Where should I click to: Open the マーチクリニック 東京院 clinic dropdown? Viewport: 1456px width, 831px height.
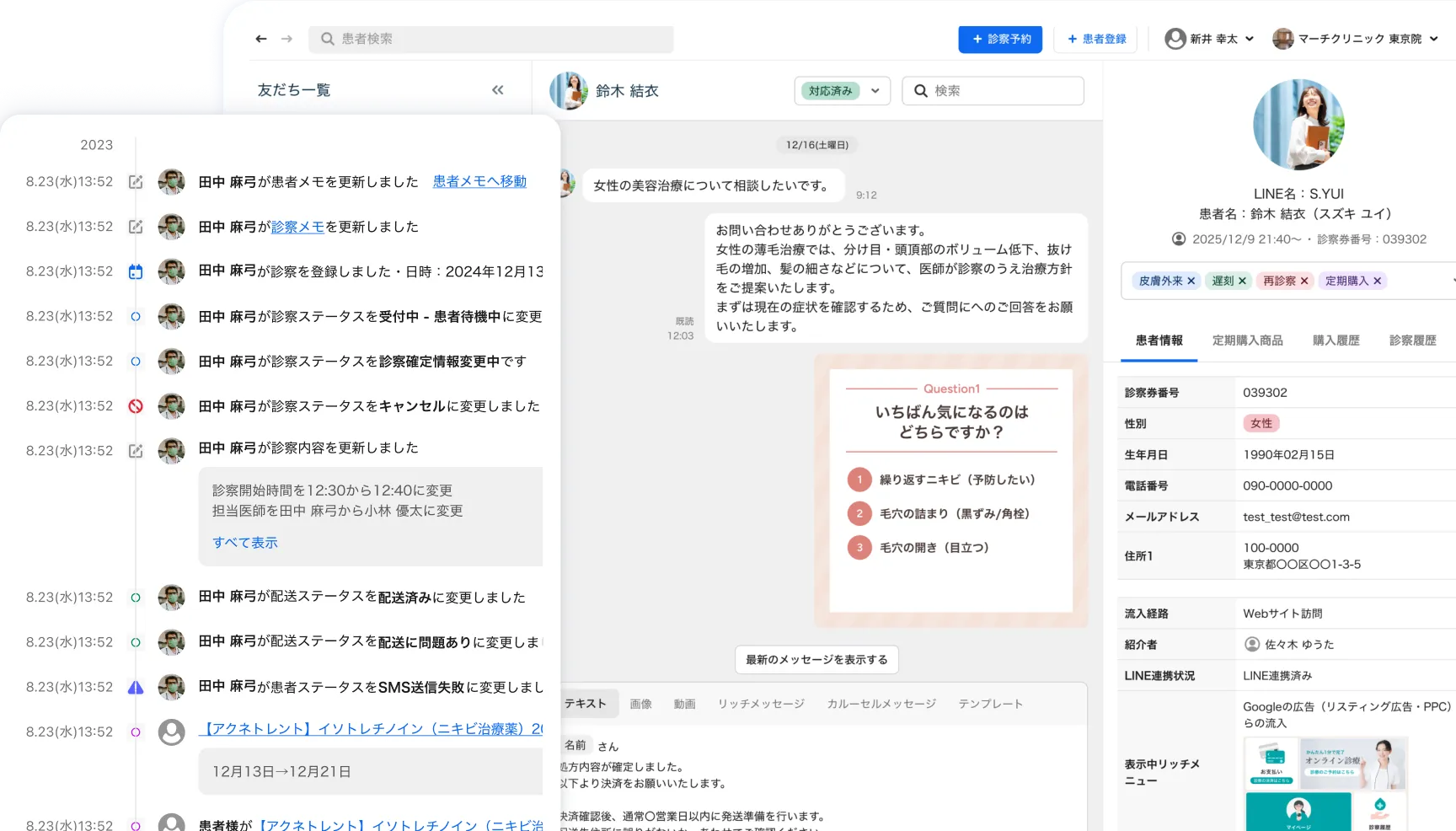point(1355,39)
